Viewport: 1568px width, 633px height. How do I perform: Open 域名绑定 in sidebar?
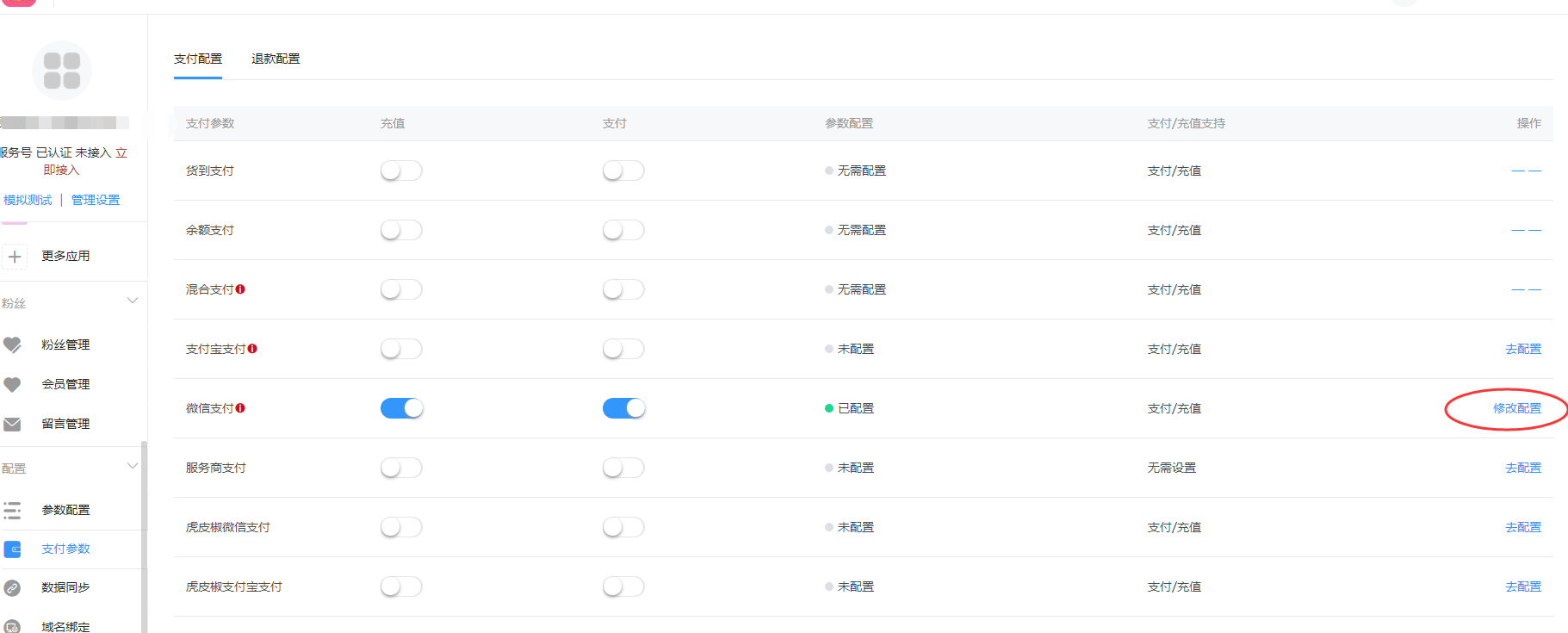[x=65, y=626]
